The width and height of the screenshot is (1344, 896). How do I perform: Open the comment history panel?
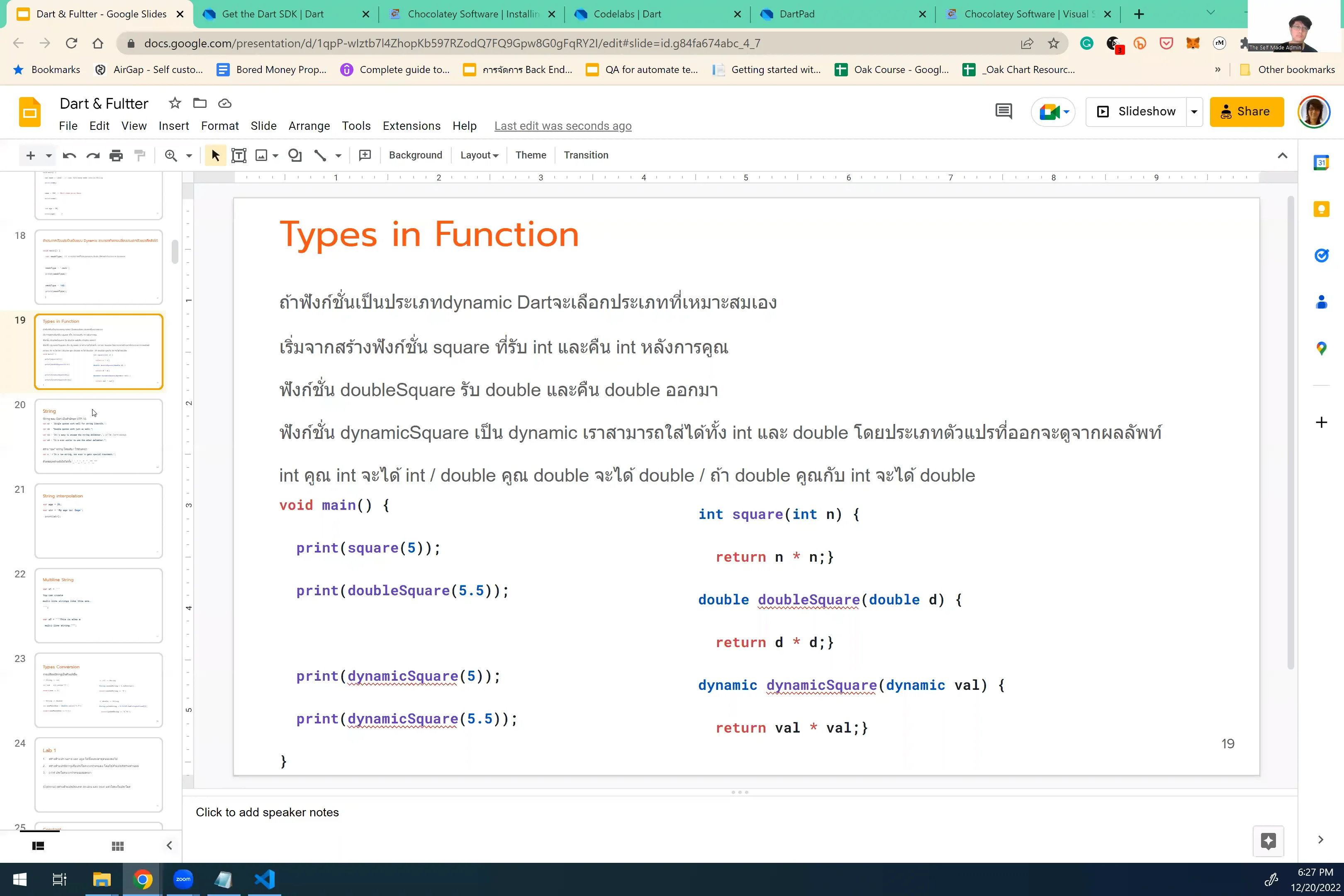point(1003,112)
